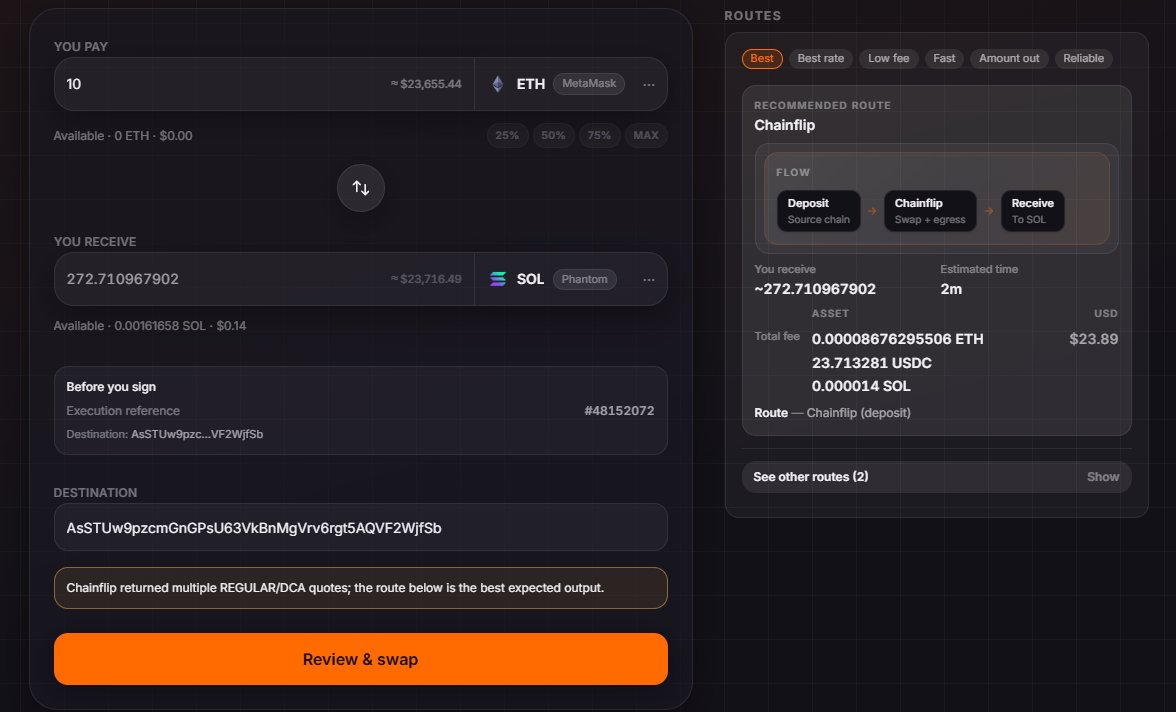Screen dimensions: 1176x712
Task: Click the 2m estimated time value
Action: pyautogui.click(x=951, y=289)
